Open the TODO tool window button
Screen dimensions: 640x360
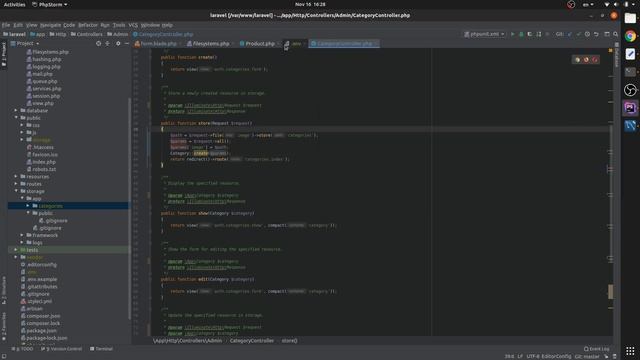point(23,349)
